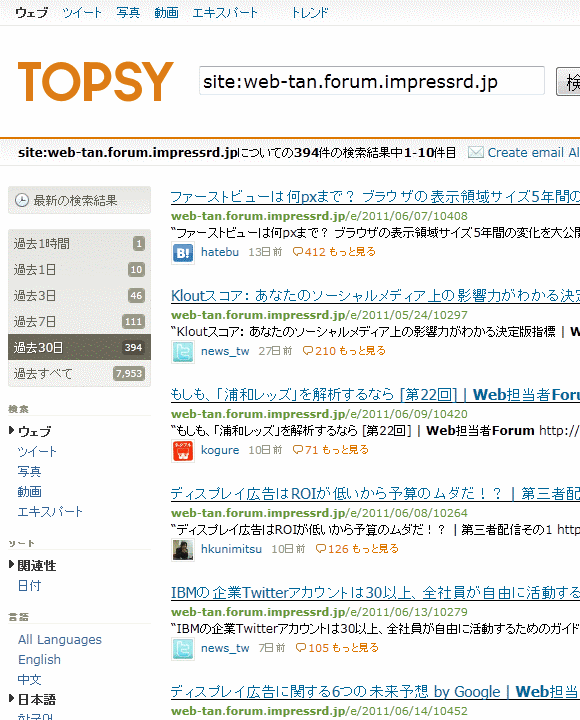
Task: Filter results to 過去3日
Action: pos(79,296)
